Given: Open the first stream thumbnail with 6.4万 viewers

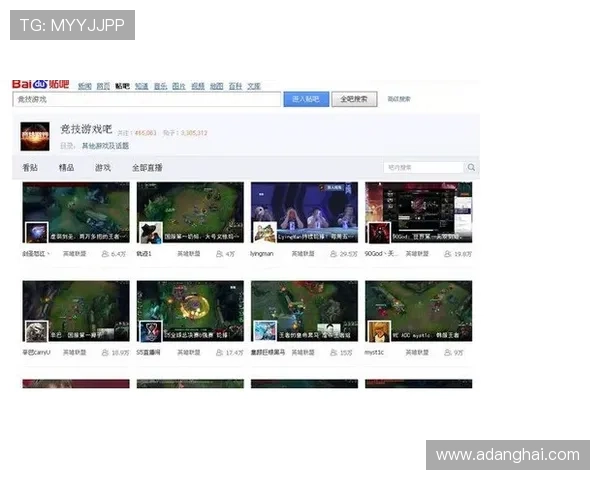Looking at the screenshot, I should 76,212.
